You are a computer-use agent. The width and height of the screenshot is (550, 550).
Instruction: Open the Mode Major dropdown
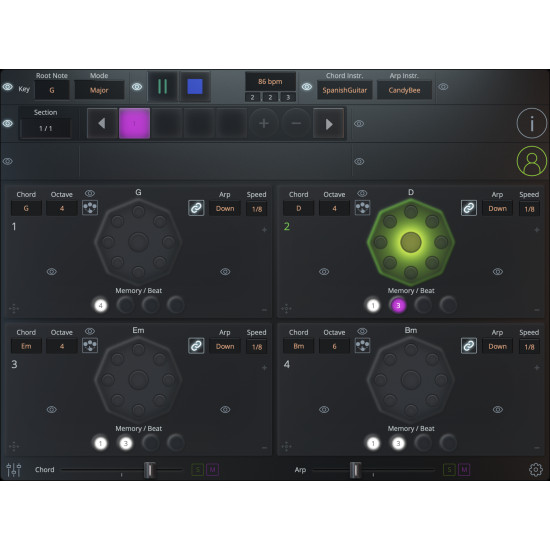[99, 90]
